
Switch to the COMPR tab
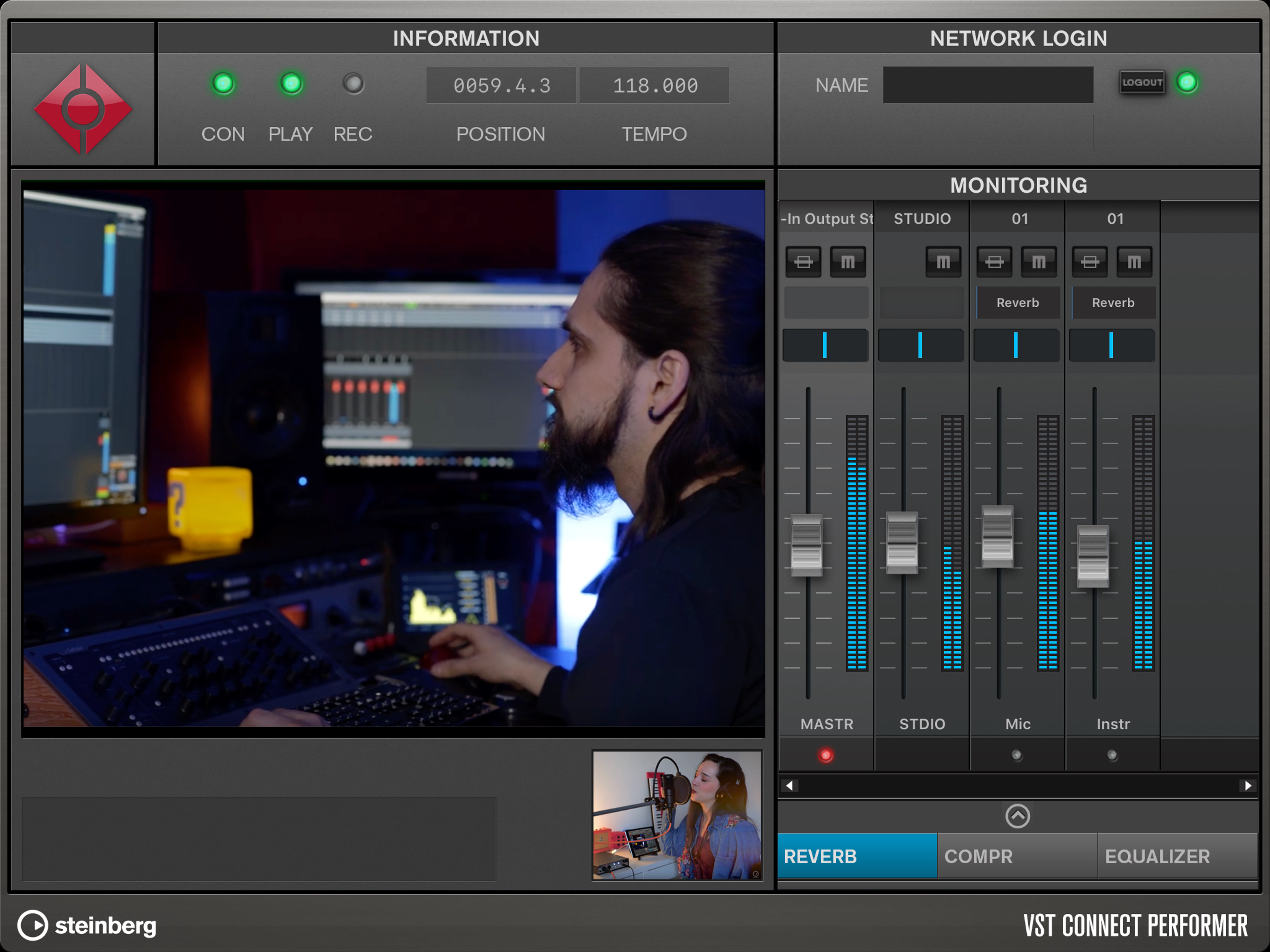[x=1016, y=856]
